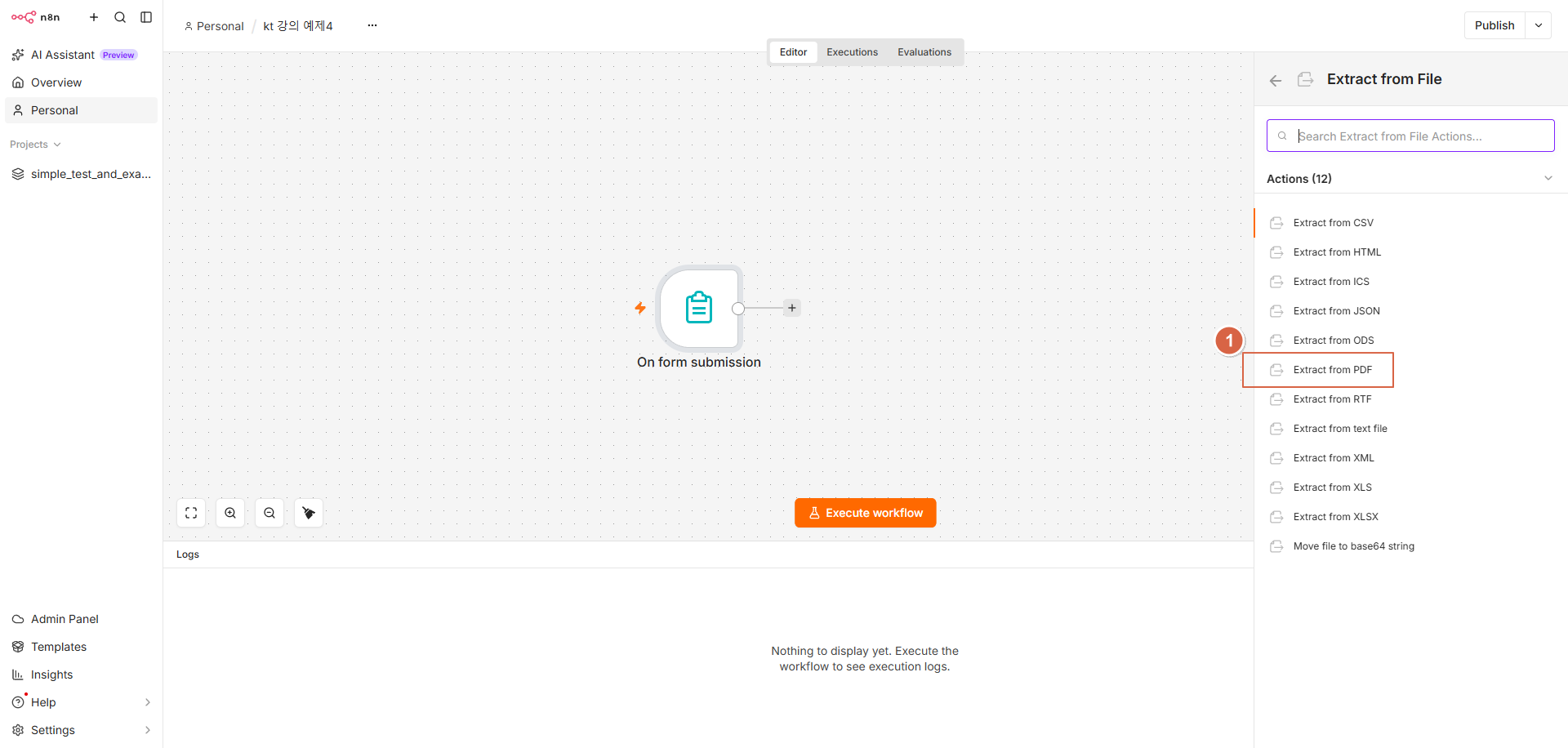Zoom in on the canvas

coord(230,513)
